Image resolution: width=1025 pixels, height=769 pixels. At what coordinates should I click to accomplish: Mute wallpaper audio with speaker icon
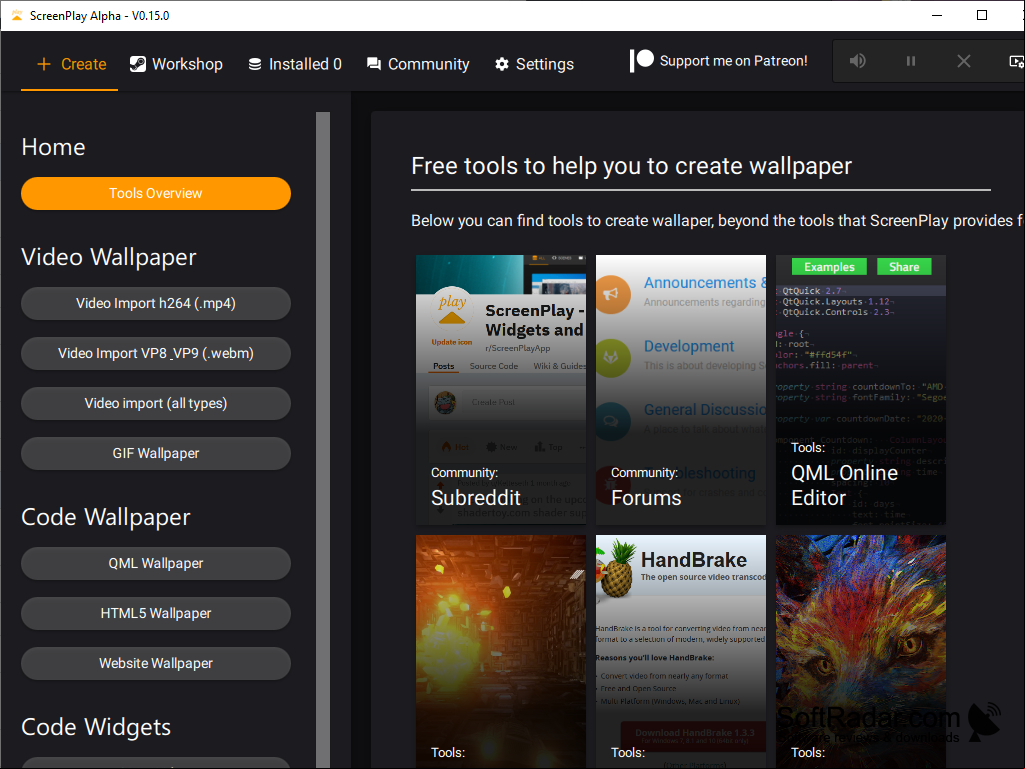858,61
